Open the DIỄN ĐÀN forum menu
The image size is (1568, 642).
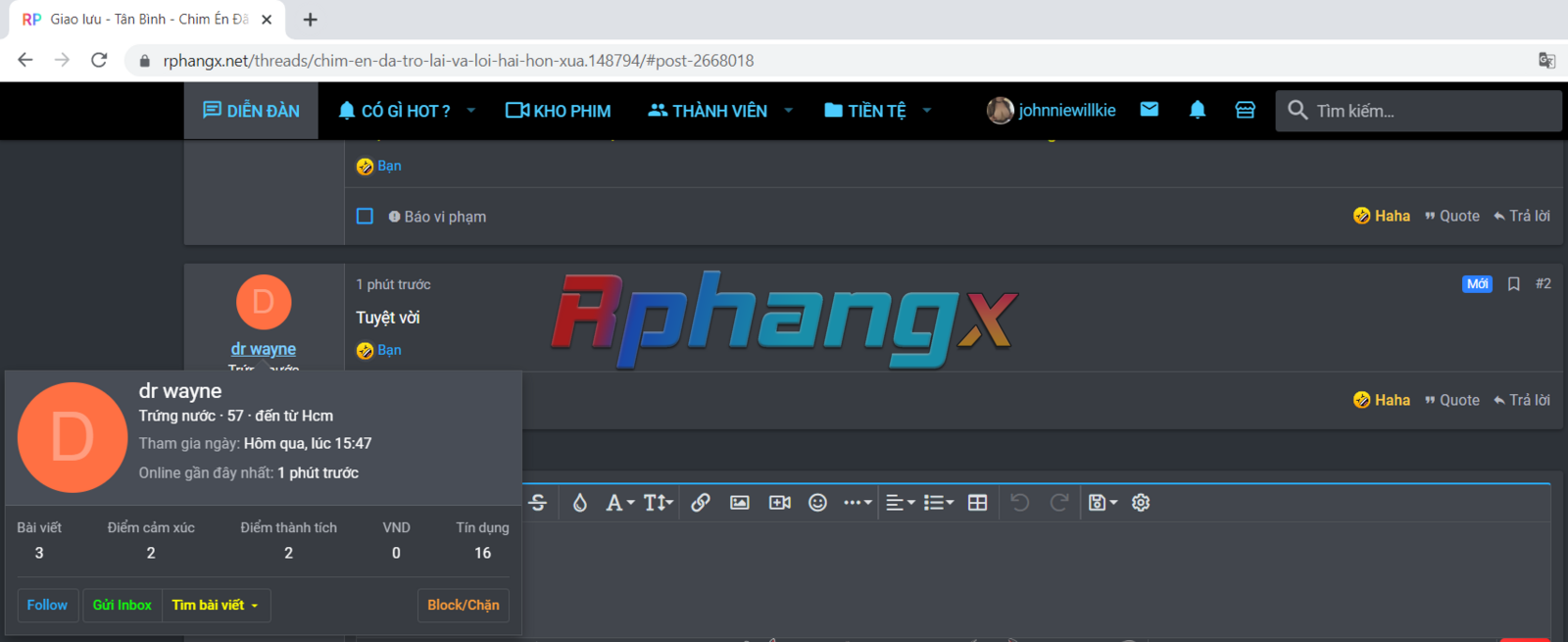(x=251, y=111)
